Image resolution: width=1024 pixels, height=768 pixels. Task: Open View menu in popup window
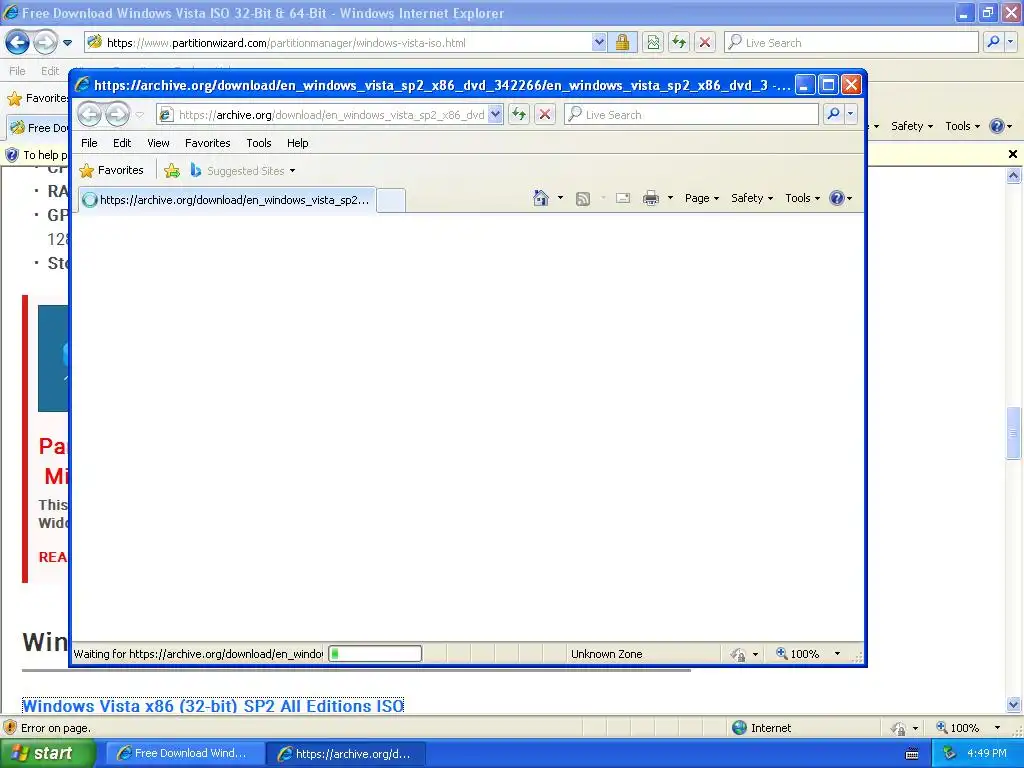click(x=158, y=143)
